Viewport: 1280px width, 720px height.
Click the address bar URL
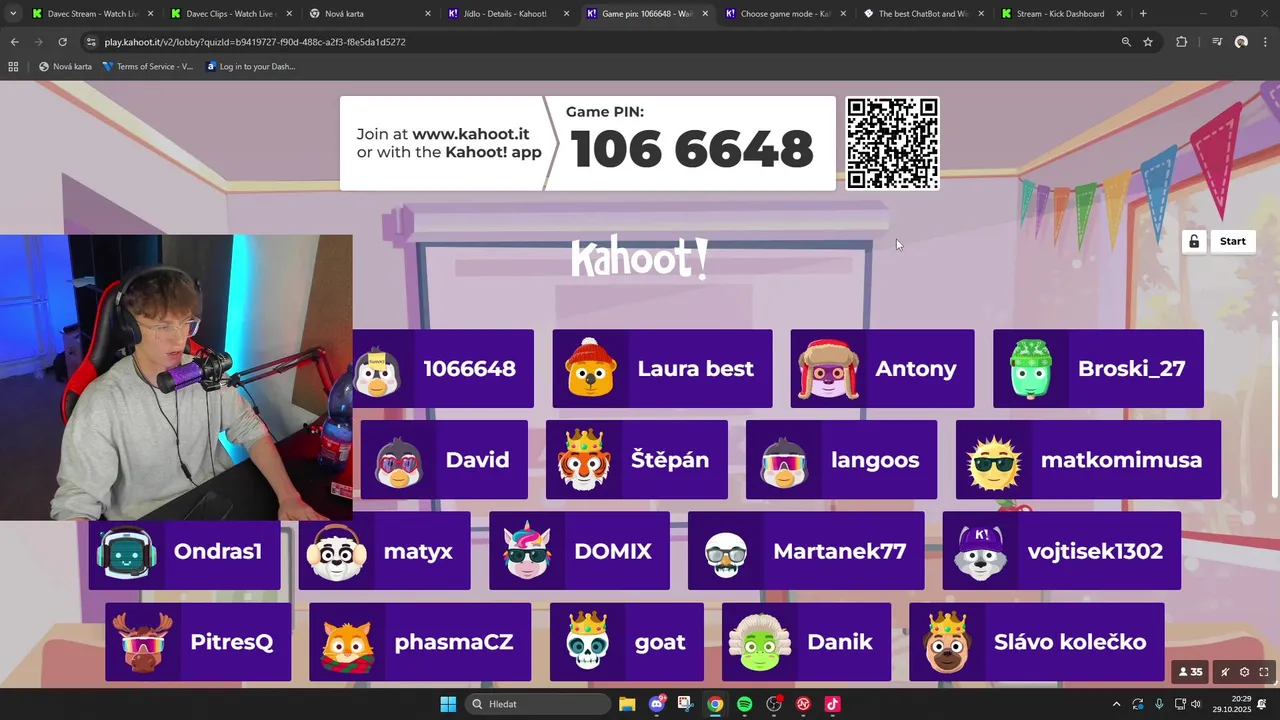(255, 42)
